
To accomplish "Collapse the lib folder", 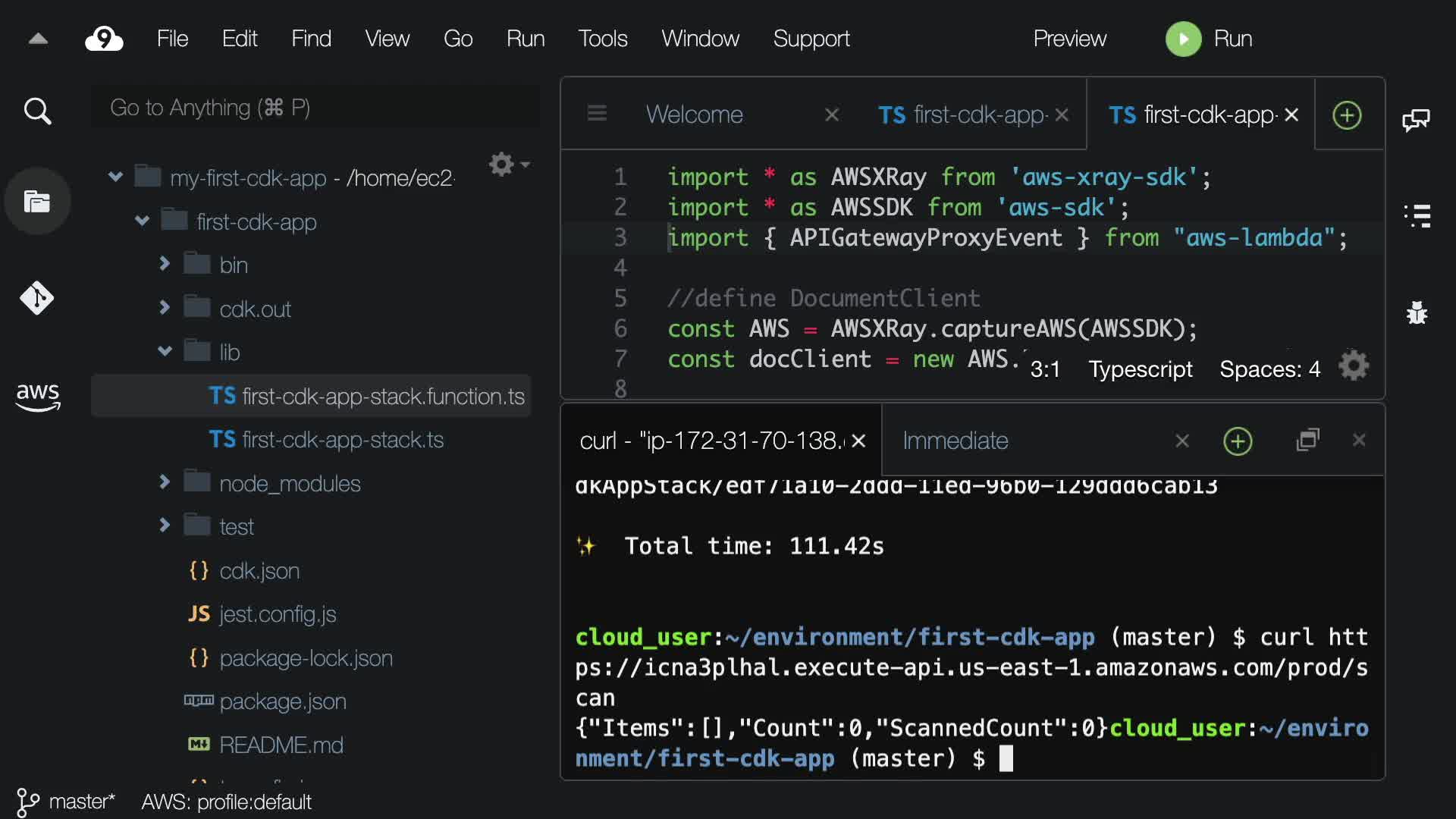I will [x=165, y=351].
